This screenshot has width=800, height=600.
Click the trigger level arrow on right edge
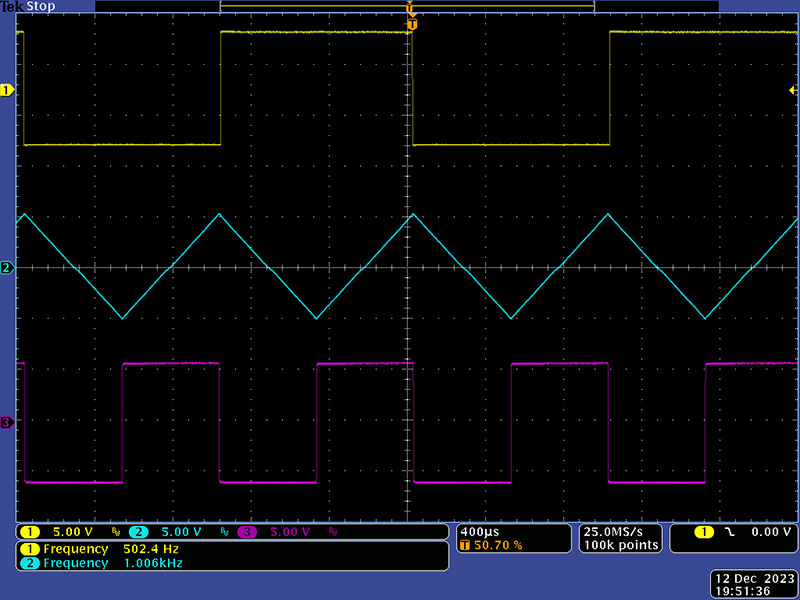tap(792, 90)
